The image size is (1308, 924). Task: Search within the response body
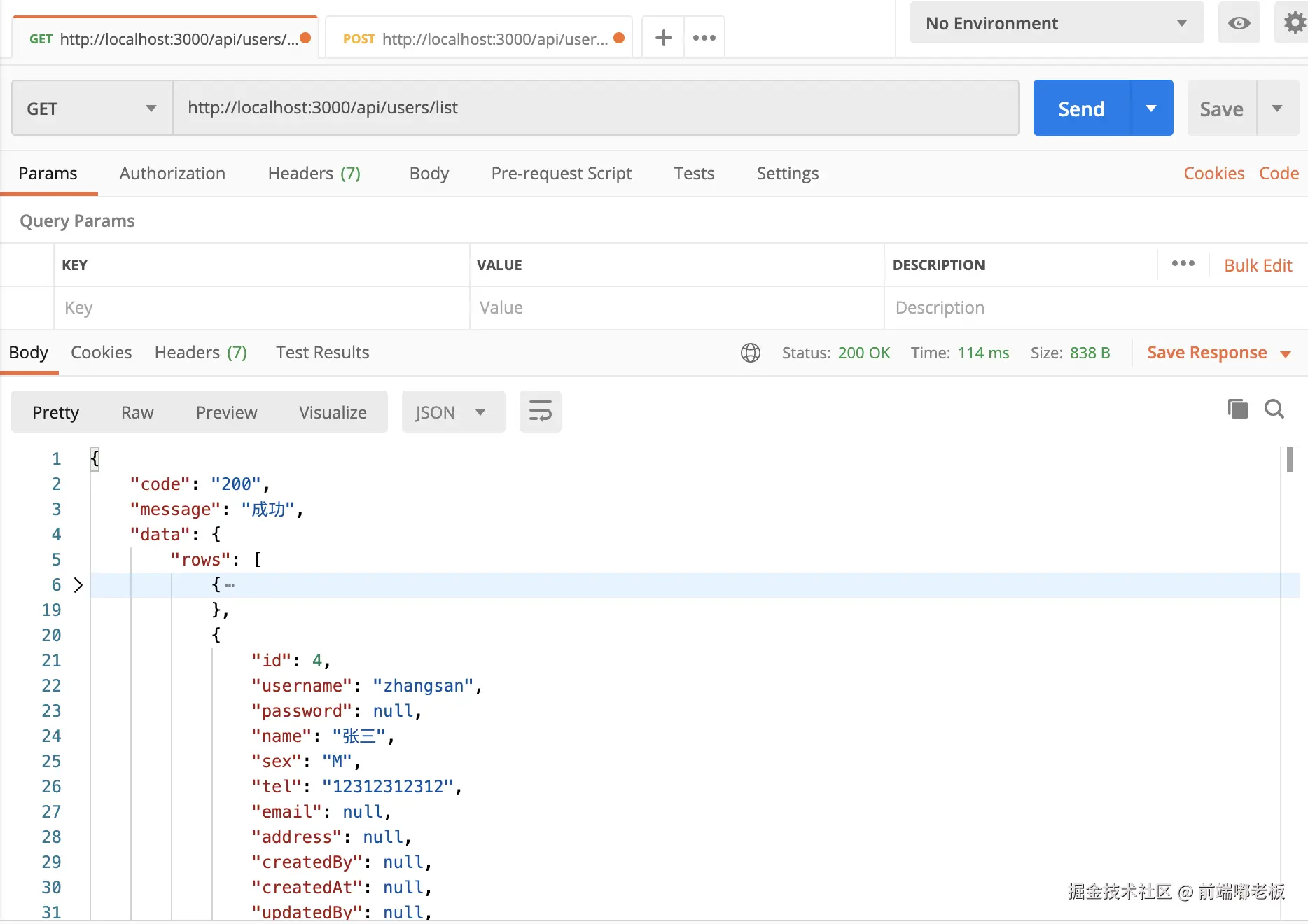coord(1274,409)
